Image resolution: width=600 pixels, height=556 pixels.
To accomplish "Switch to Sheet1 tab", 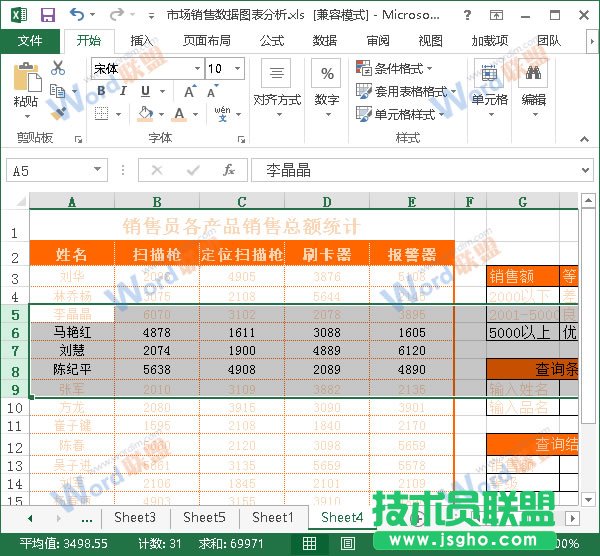I will coord(273,517).
